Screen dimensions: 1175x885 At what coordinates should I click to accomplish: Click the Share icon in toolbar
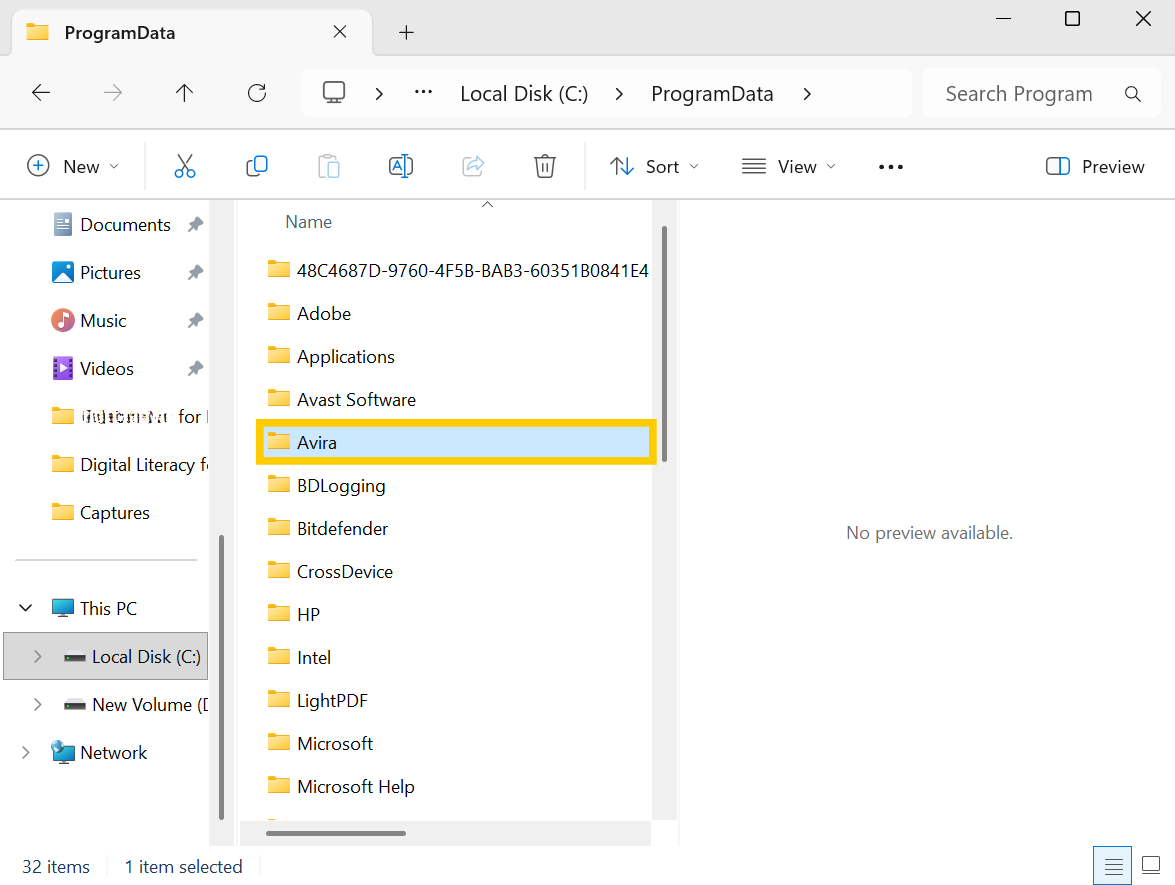point(473,166)
